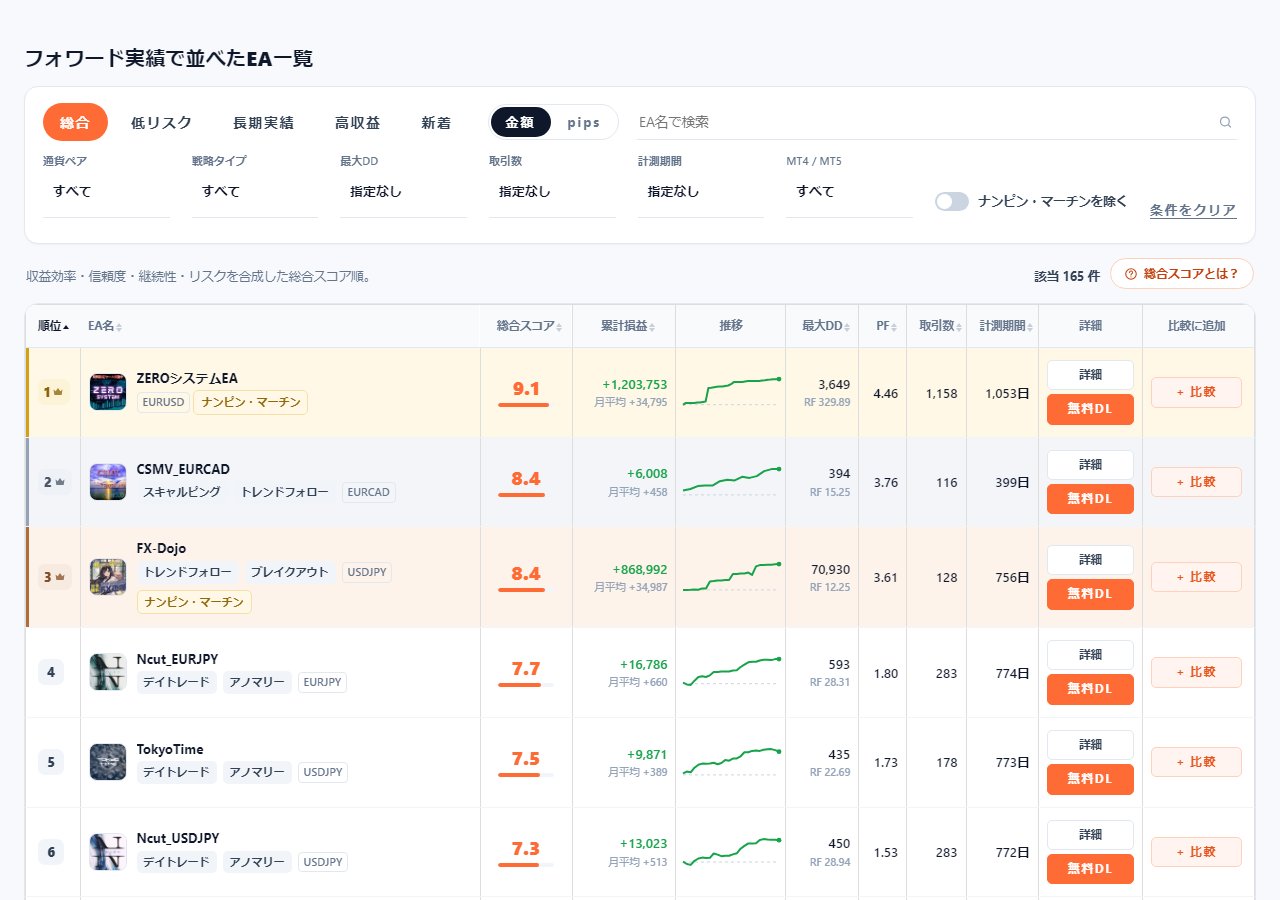
Task: Click TokyoTime logo icon
Action: click(x=108, y=762)
